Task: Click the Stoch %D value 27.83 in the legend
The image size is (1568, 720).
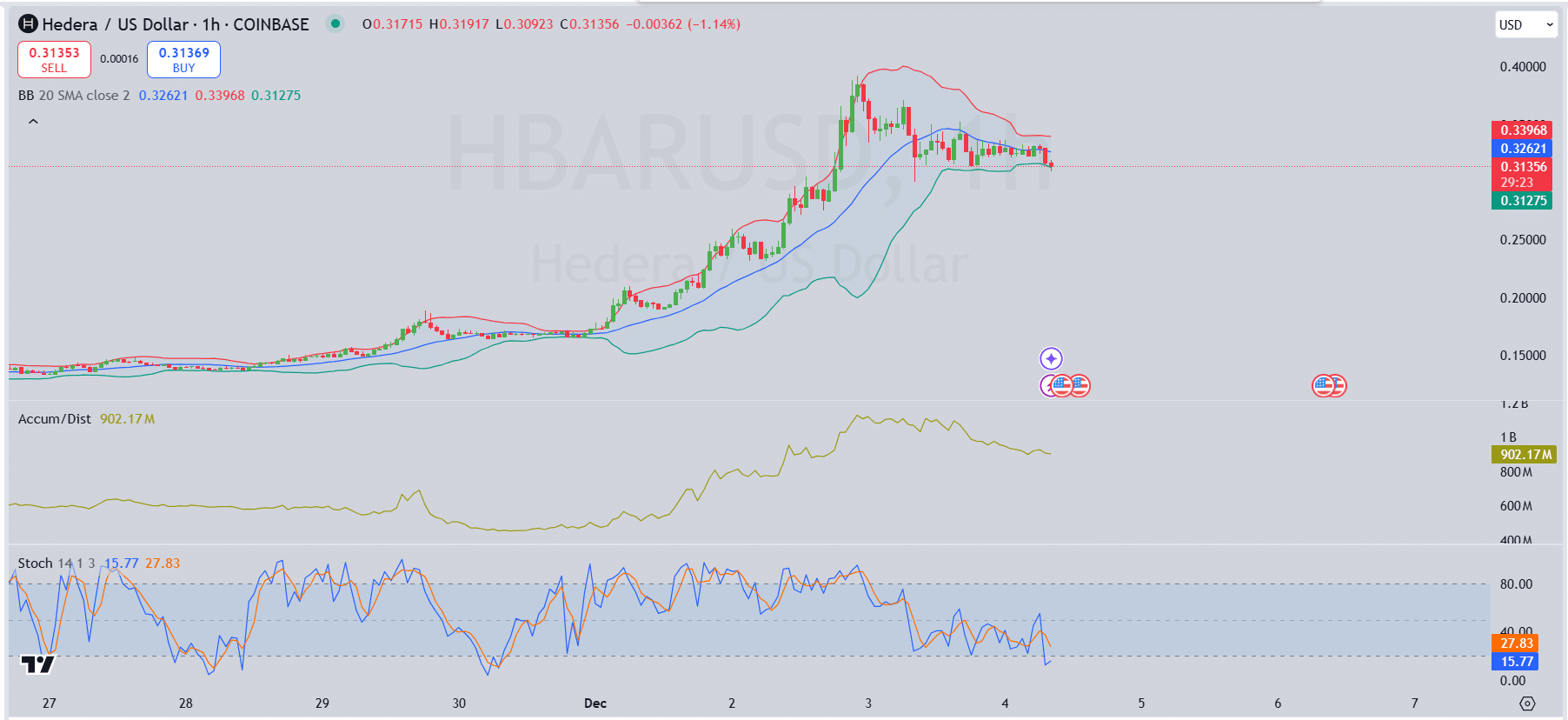Action: tap(163, 563)
